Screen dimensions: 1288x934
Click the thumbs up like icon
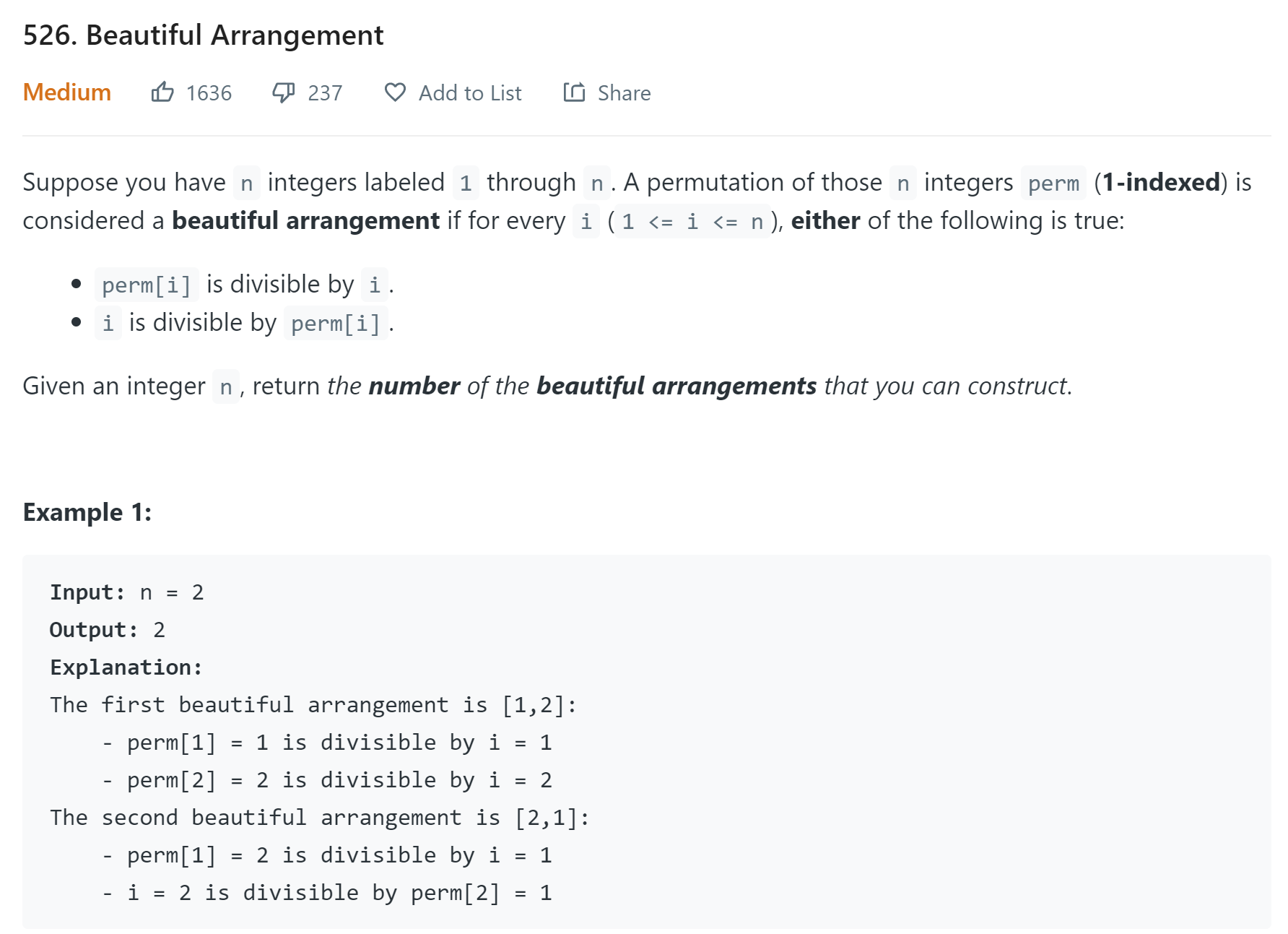point(162,92)
